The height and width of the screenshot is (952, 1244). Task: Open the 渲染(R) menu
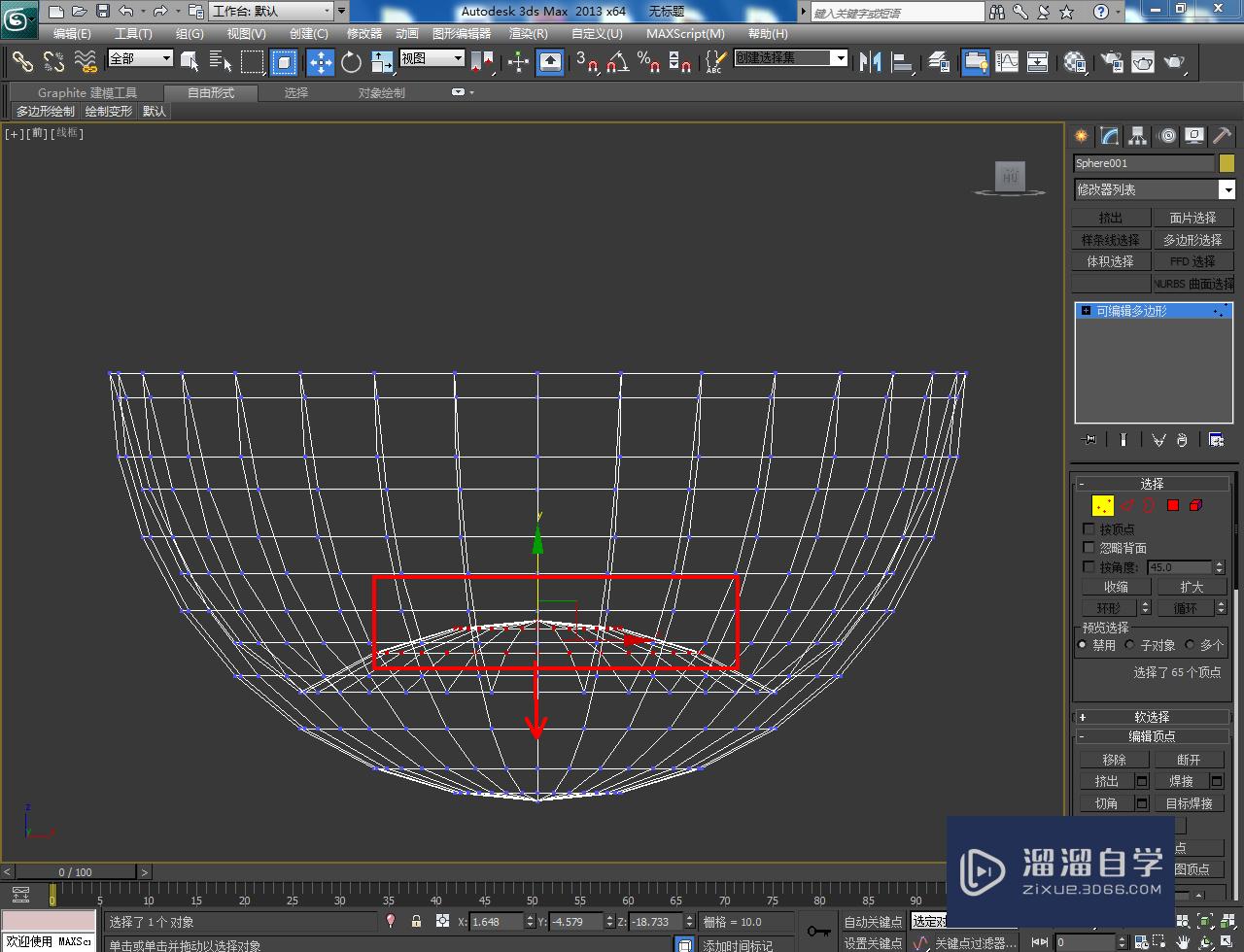click(x=528, y=33)
